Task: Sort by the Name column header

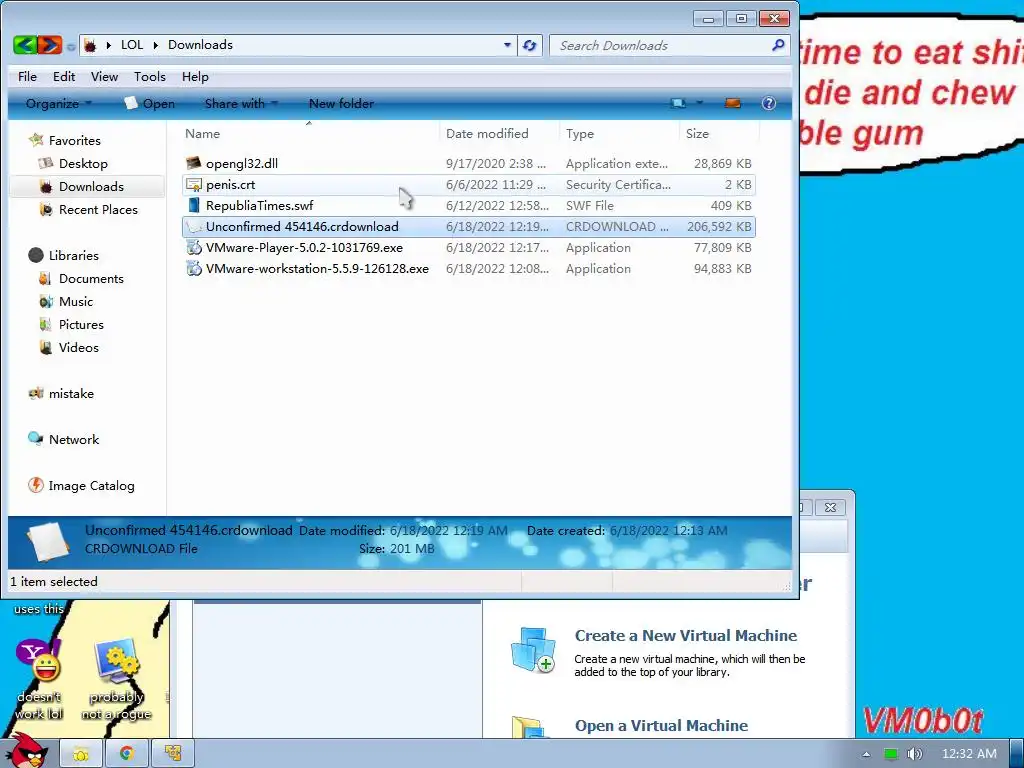Action: click(x=309, y=133)
